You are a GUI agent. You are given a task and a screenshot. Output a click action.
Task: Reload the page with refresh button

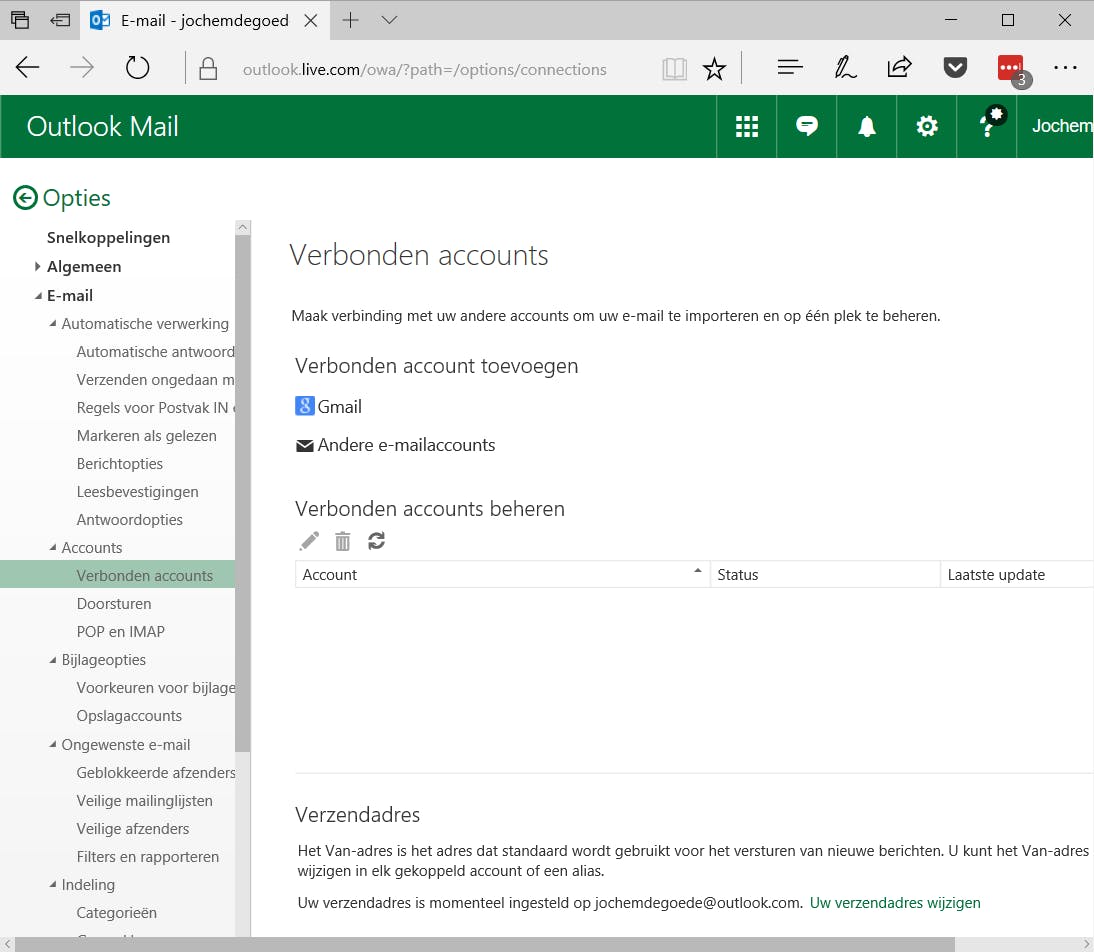(137, 68)
